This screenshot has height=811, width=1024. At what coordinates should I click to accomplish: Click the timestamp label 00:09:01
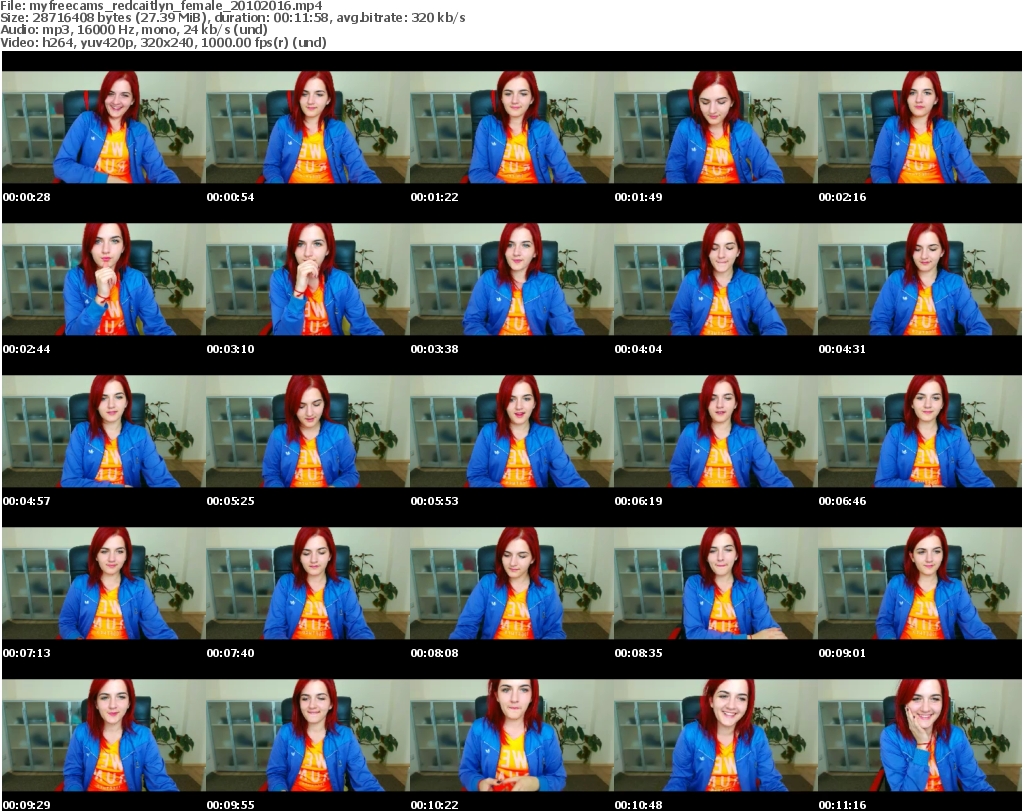[842, 653]
